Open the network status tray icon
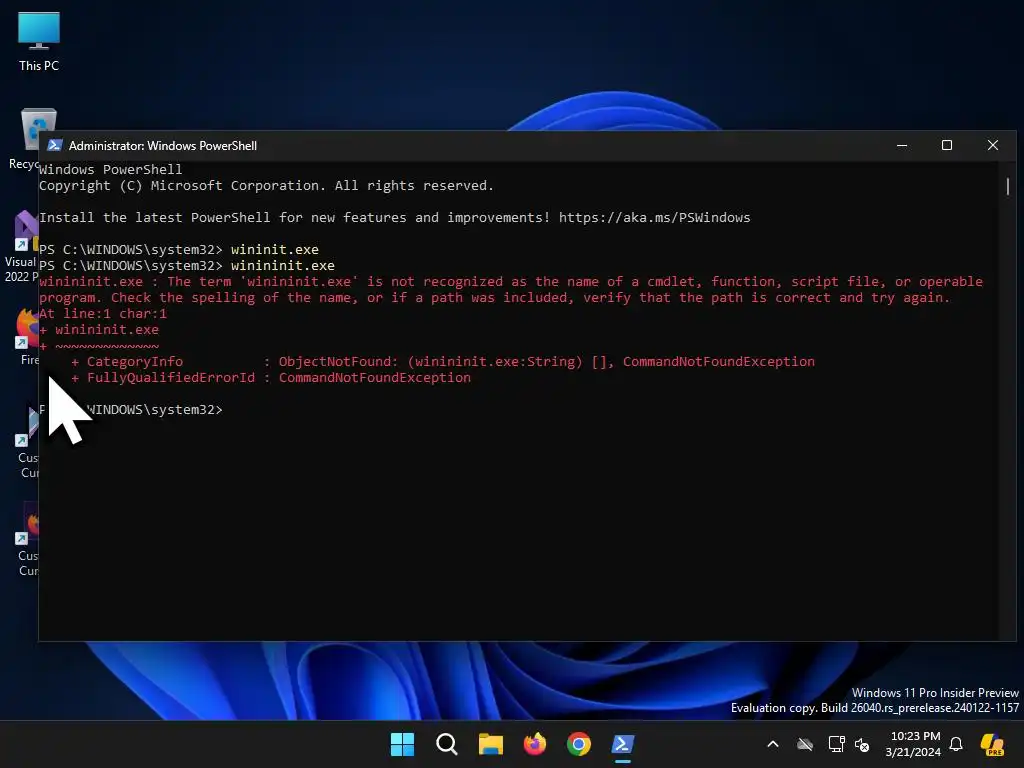The width and height of the screenshot is (1024, 768). (836, 744)
